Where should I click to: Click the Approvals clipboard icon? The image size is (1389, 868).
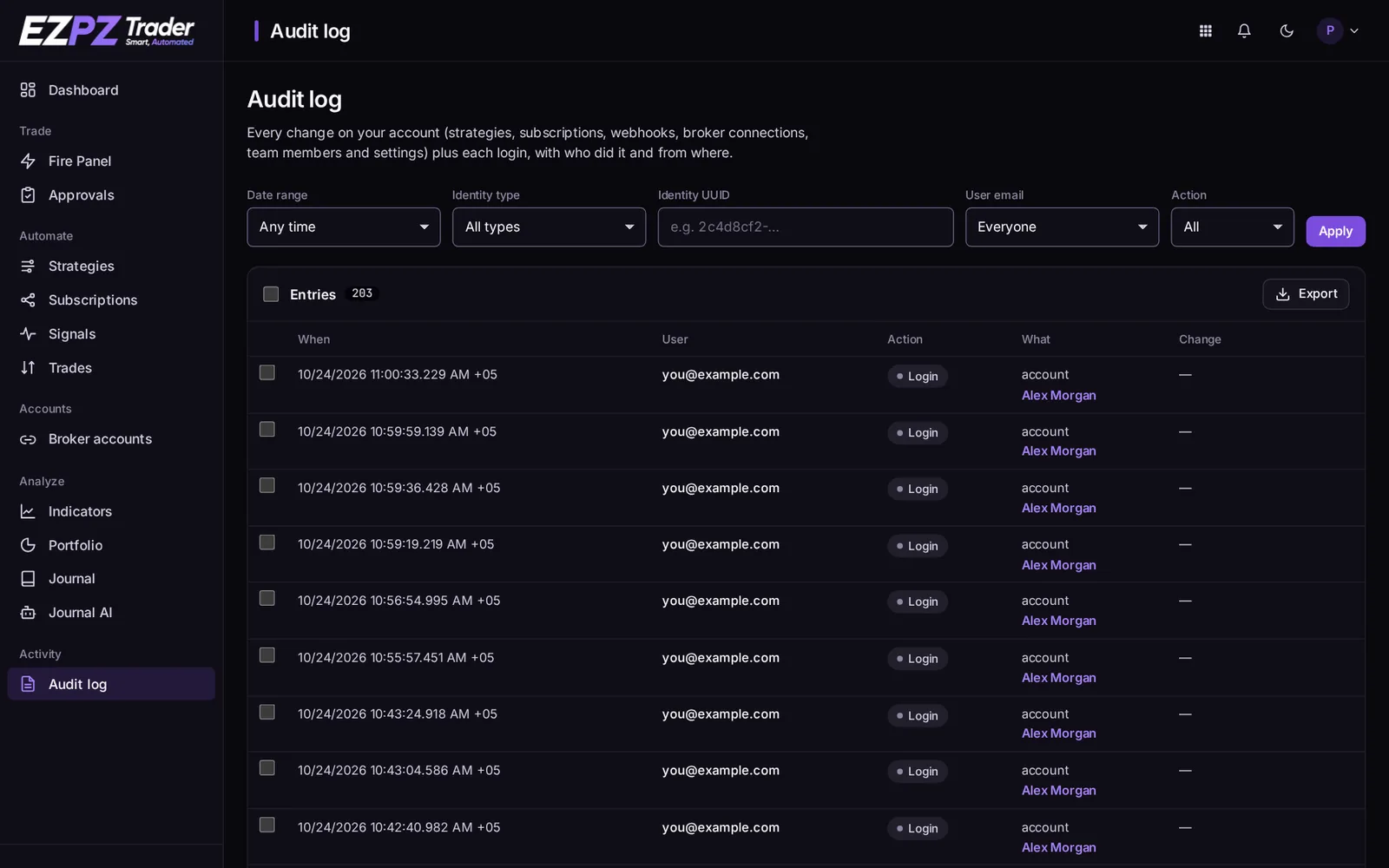tap(28, 195)
